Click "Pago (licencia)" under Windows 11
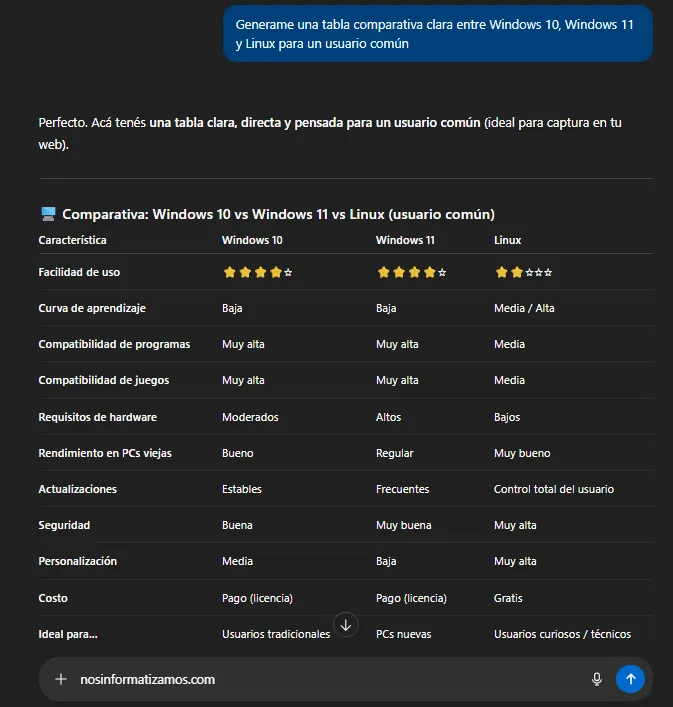 click(x=412, y=598)
